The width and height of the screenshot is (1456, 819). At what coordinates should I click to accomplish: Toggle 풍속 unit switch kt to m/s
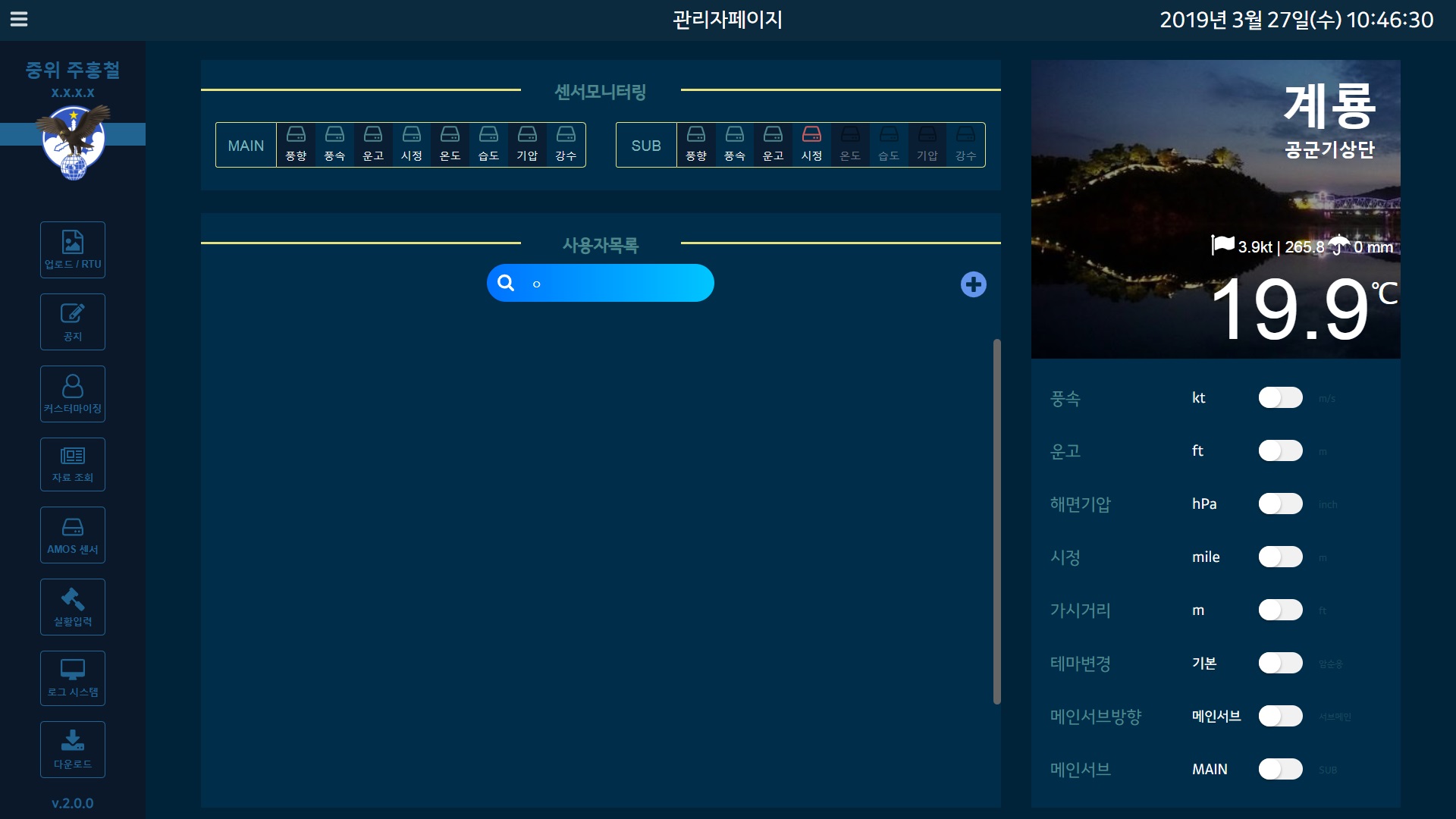click(1280, 398)
